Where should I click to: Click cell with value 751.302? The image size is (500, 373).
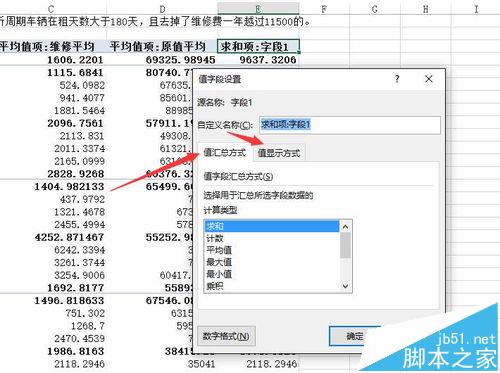click(x=53, y=313)
